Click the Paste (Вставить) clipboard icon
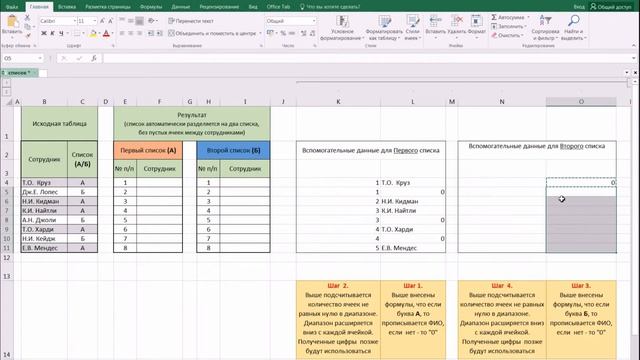The height and width of the screenshot is (360, 640). (x=12, y=21)
